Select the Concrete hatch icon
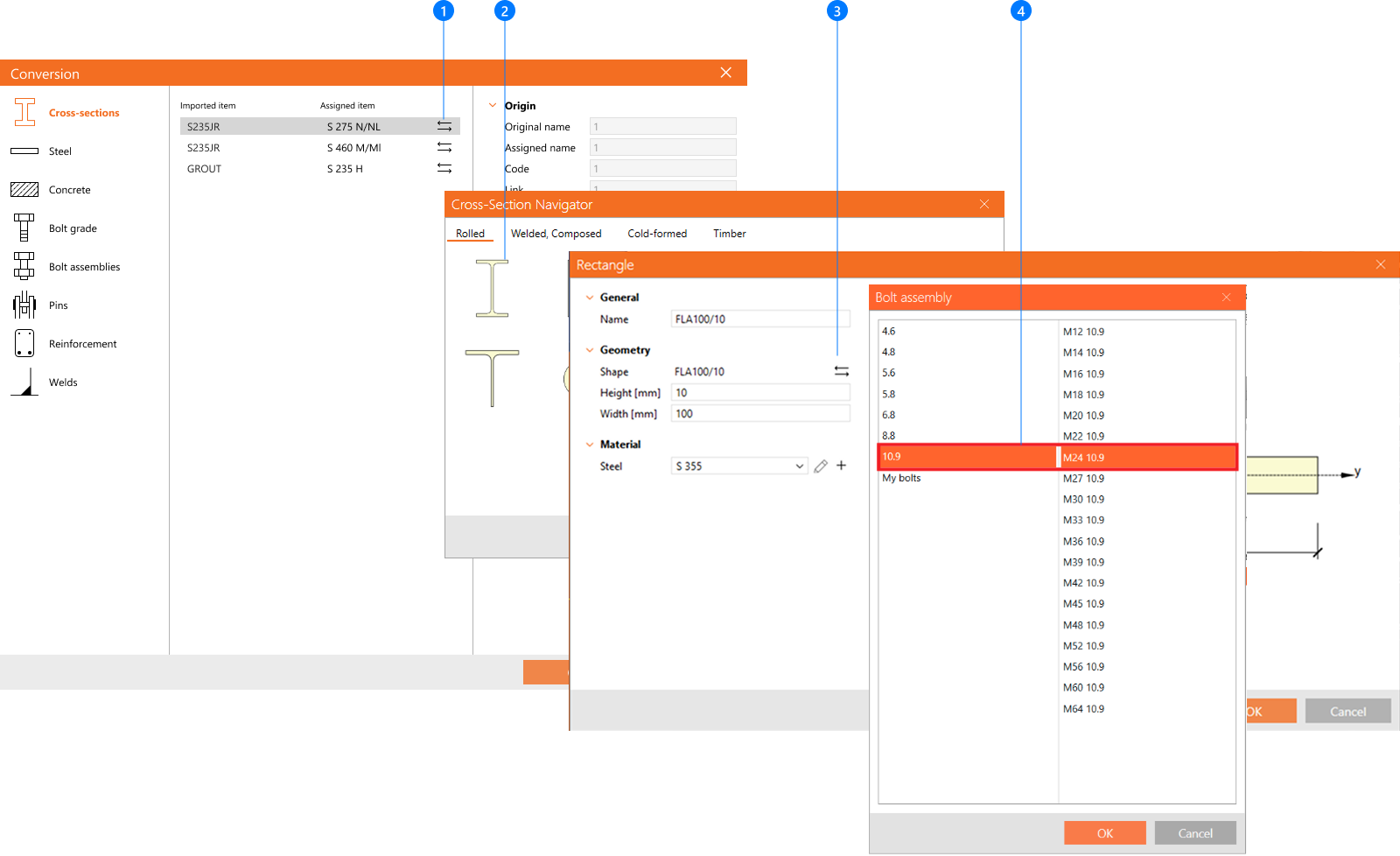The width and height of the screenshot is (1400, 856). pos(24,190)
